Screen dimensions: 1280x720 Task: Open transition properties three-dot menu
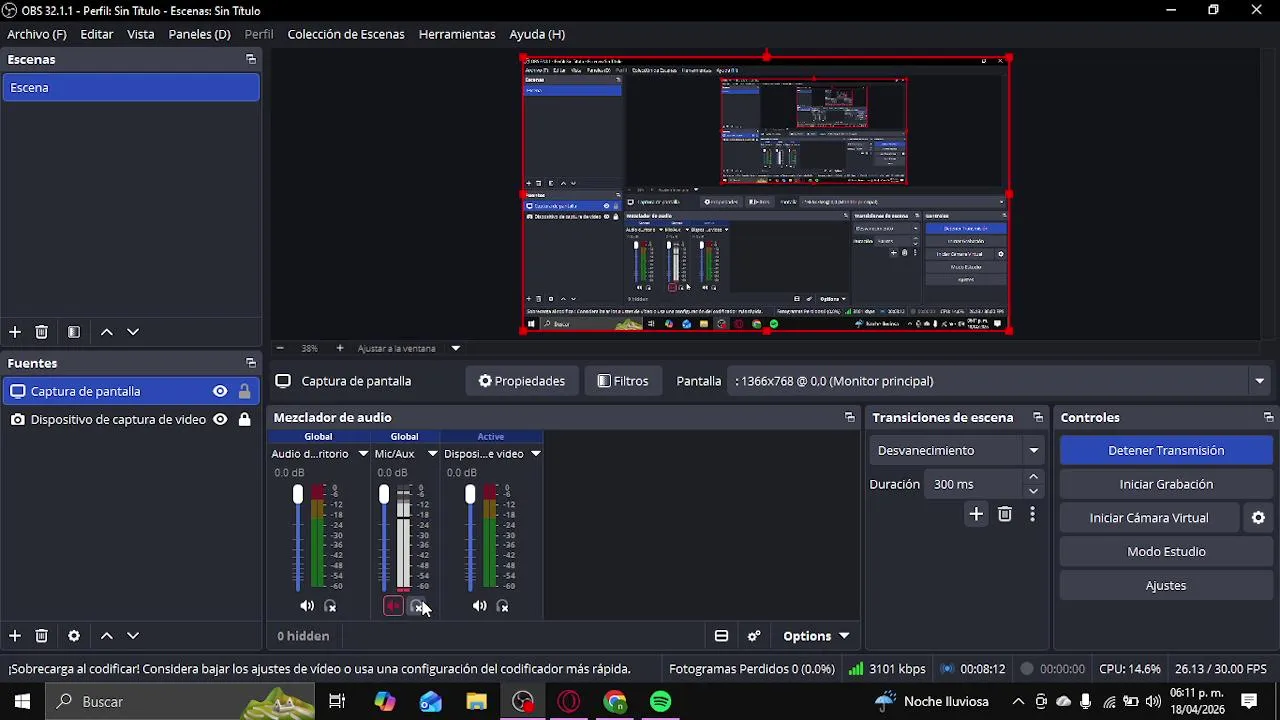pyautogui.click(x=1032, y=514)
